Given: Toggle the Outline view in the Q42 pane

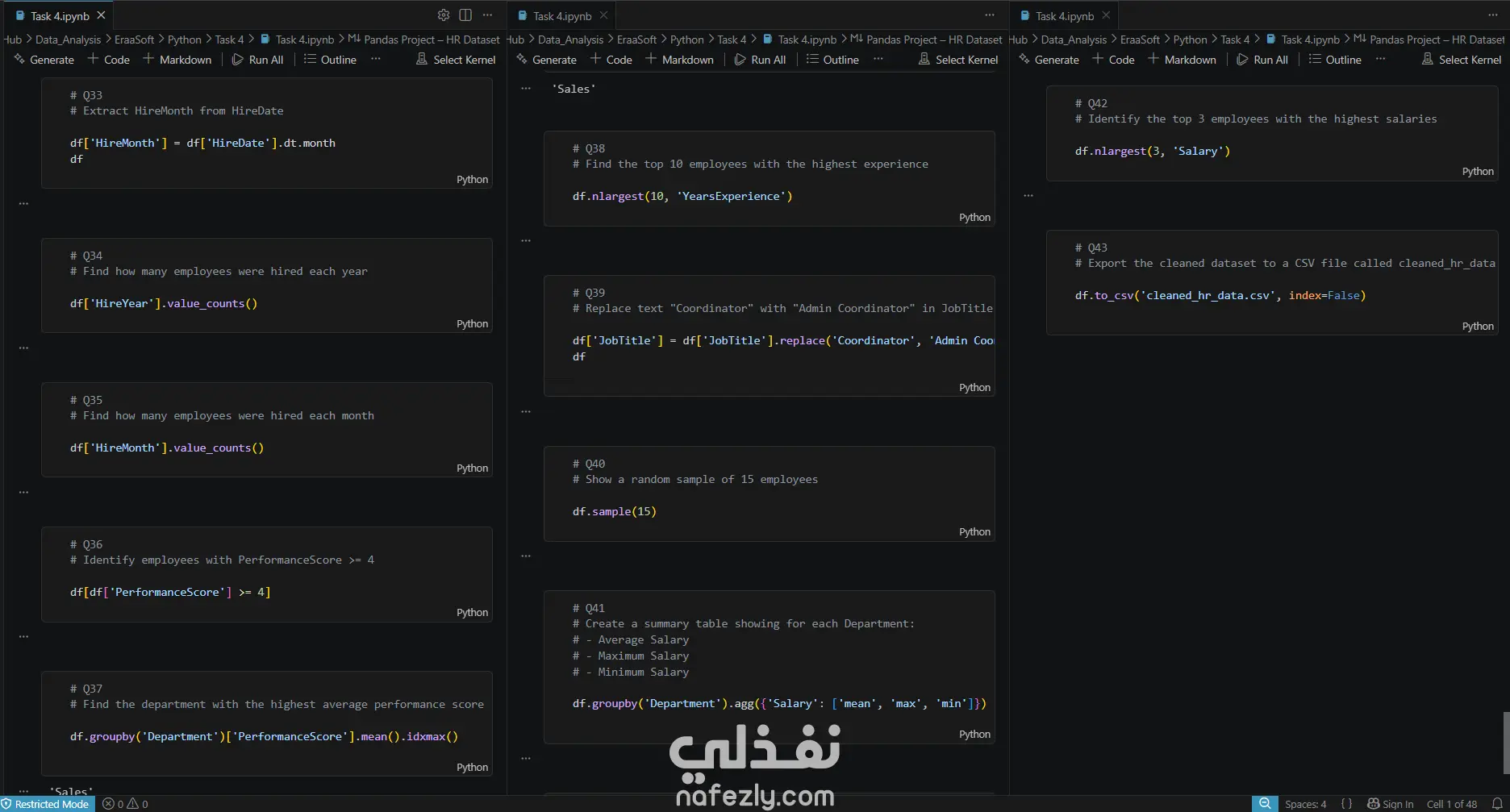Looking at the screenshot, I should tap(1335, 60).
